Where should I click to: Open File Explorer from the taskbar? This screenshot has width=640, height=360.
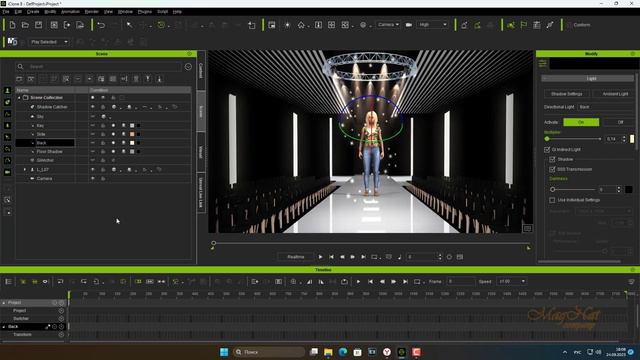[328, 352]
